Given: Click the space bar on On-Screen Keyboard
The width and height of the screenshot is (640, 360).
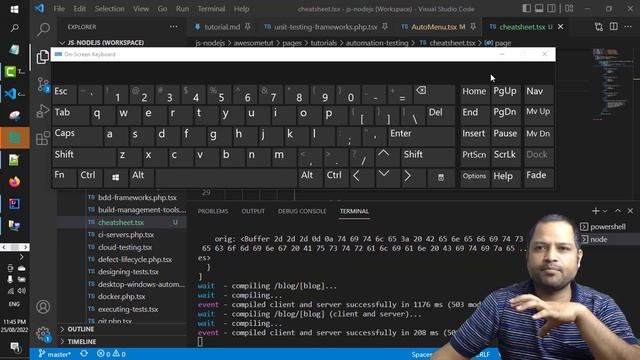Looking at the screenshot, I should pyautogui.click(x=226, y=177).
